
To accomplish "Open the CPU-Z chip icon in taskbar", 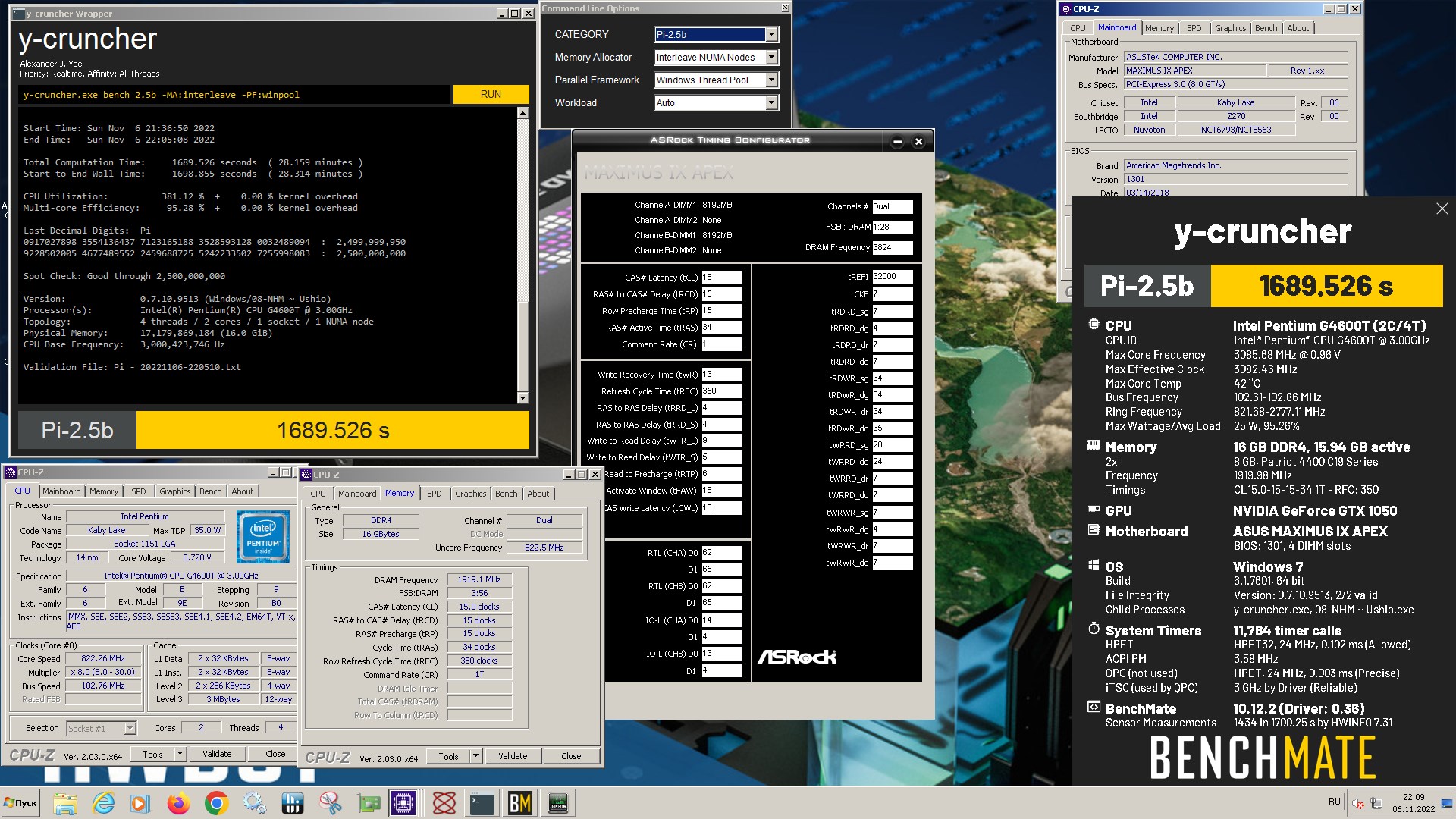I will 405,803.
